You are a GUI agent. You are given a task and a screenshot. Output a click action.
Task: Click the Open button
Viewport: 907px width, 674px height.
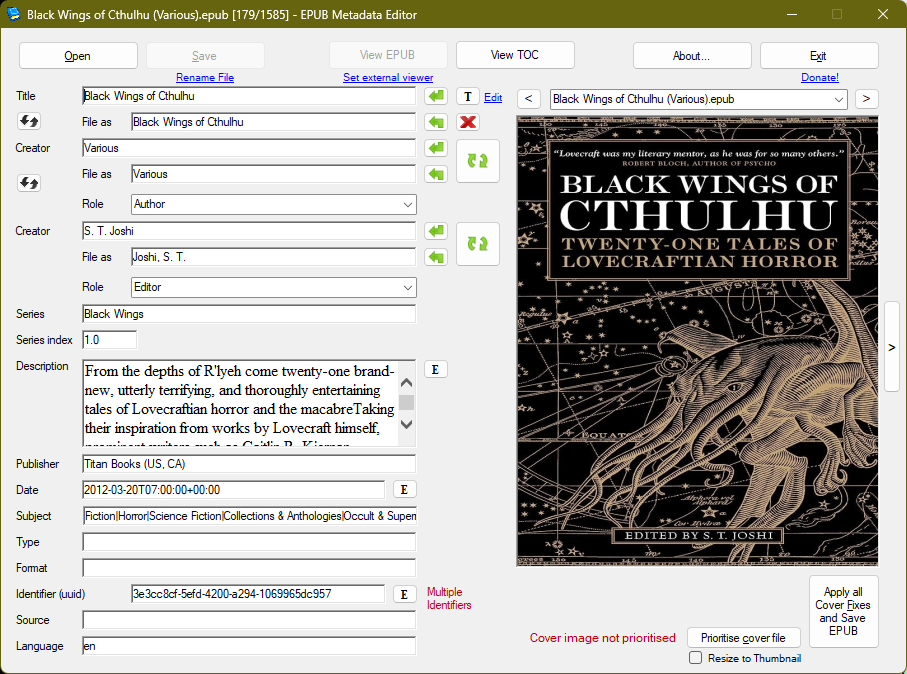point(78,56)
